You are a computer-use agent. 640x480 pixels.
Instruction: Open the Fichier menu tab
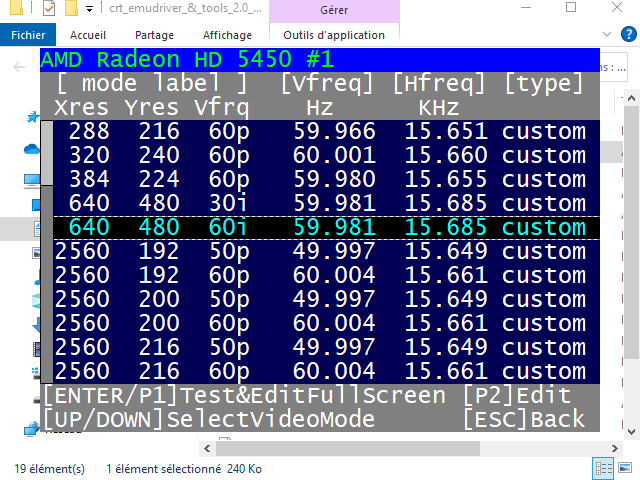coord(28,35)
